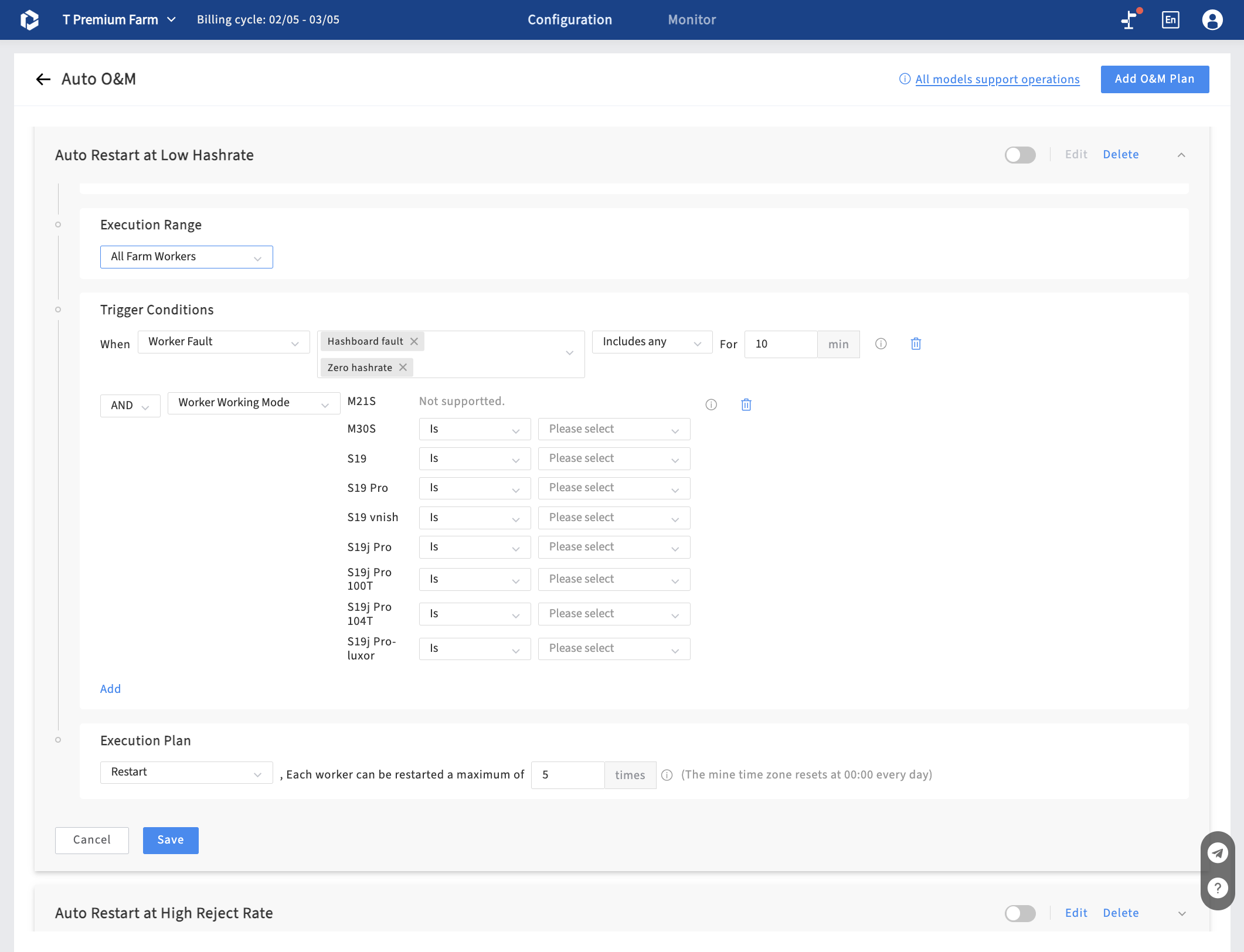1244x952 pixels.
Task: Open the Telegram contact button
Action: 1218,853
